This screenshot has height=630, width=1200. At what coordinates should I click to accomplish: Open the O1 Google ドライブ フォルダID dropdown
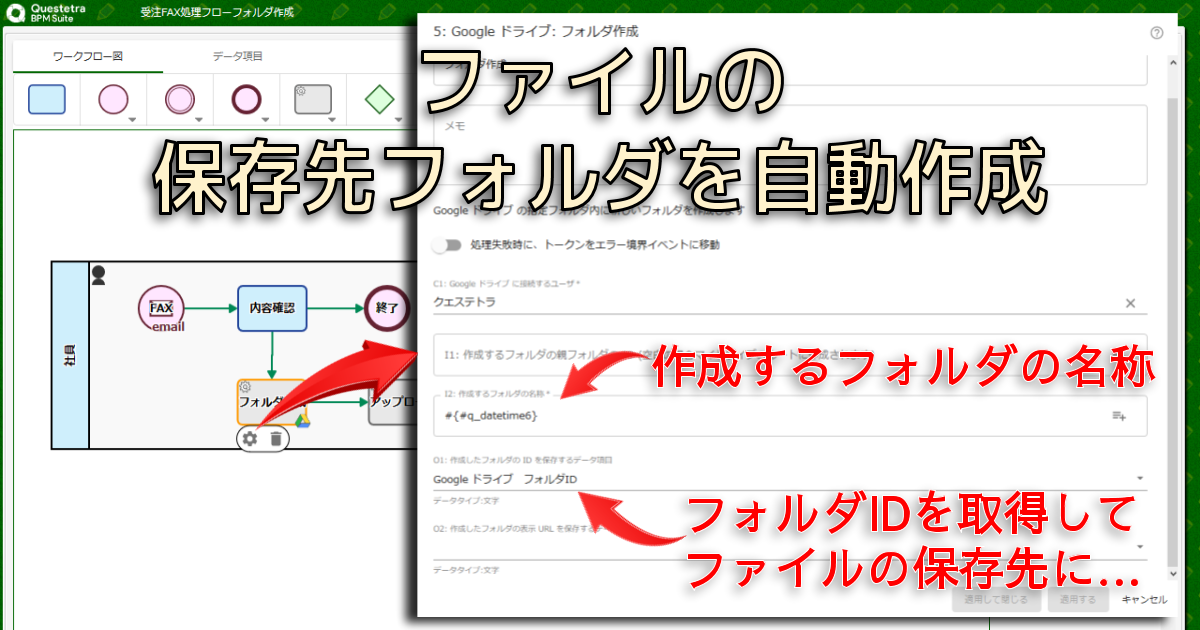click(x=1140, y=479)
